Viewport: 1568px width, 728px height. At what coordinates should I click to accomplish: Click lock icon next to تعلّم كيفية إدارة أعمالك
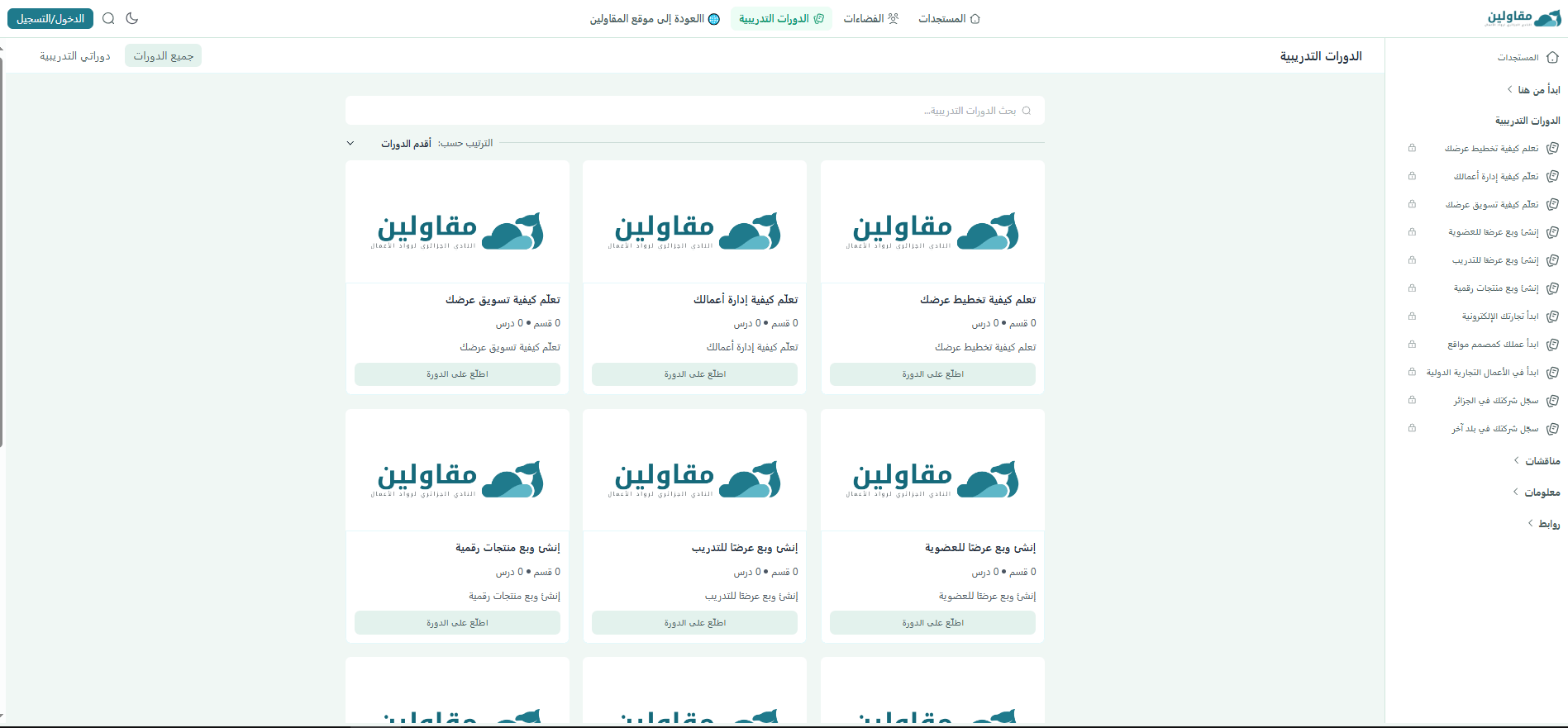(1412, 176)
